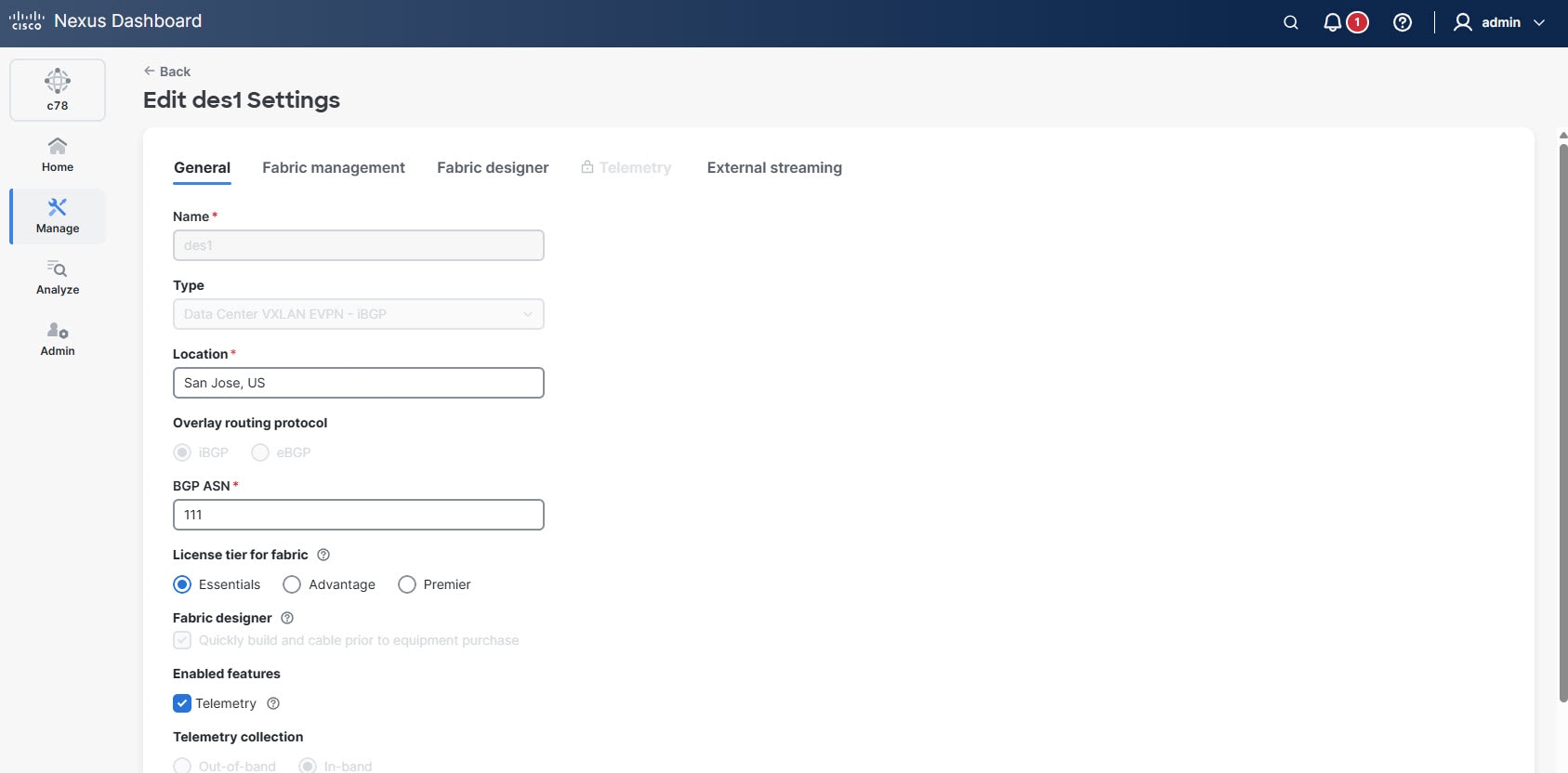Select In-band telemetry collection
The width and height of the screenshot is (1568, 773).
click(x=308, y=766)
